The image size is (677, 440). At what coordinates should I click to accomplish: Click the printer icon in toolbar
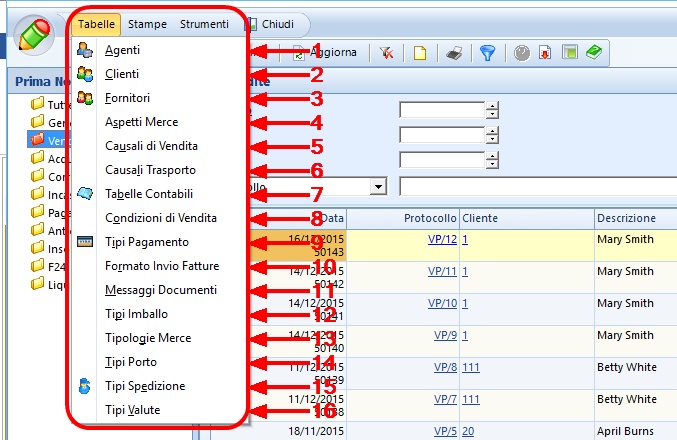point(454,52)
